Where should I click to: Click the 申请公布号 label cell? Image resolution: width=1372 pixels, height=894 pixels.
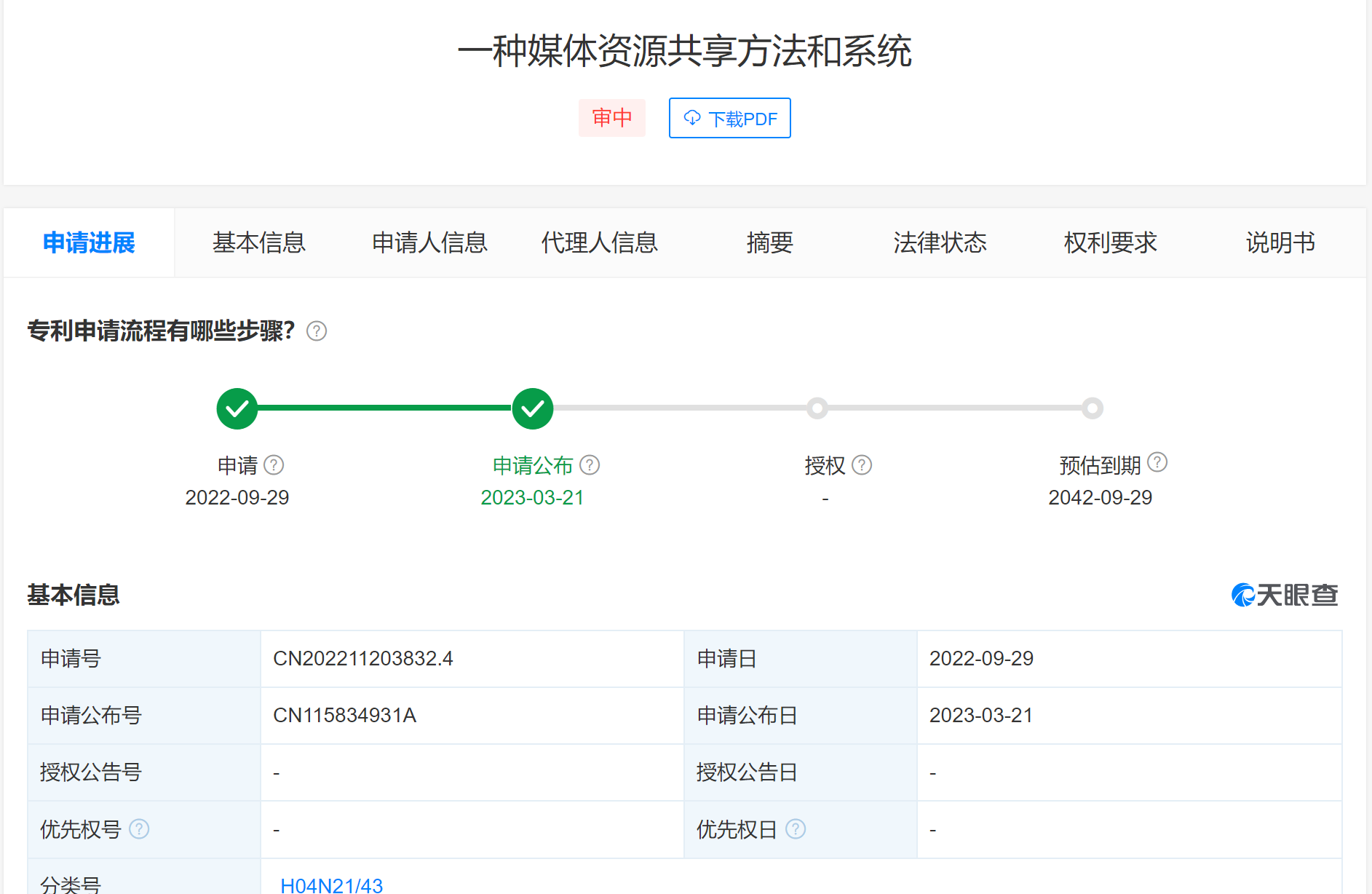(x=144, y=715)
